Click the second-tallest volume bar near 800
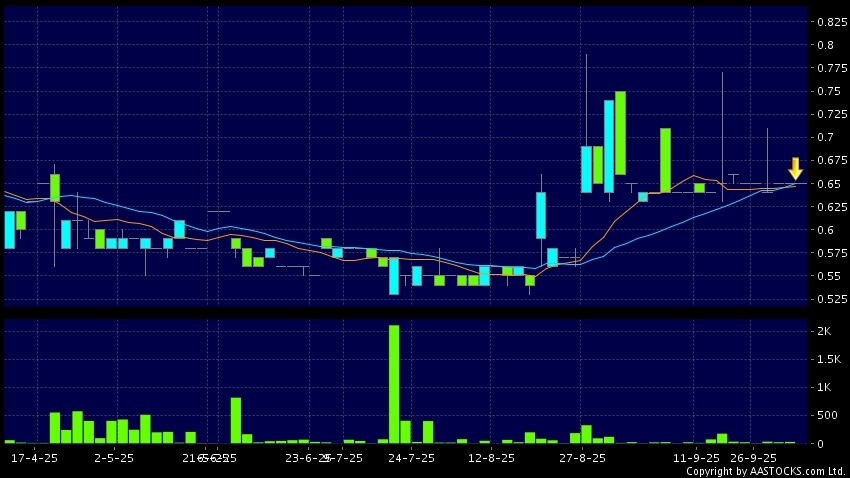Screen dimensions: 850x478 pyautogui.click(x=236, y=420)
